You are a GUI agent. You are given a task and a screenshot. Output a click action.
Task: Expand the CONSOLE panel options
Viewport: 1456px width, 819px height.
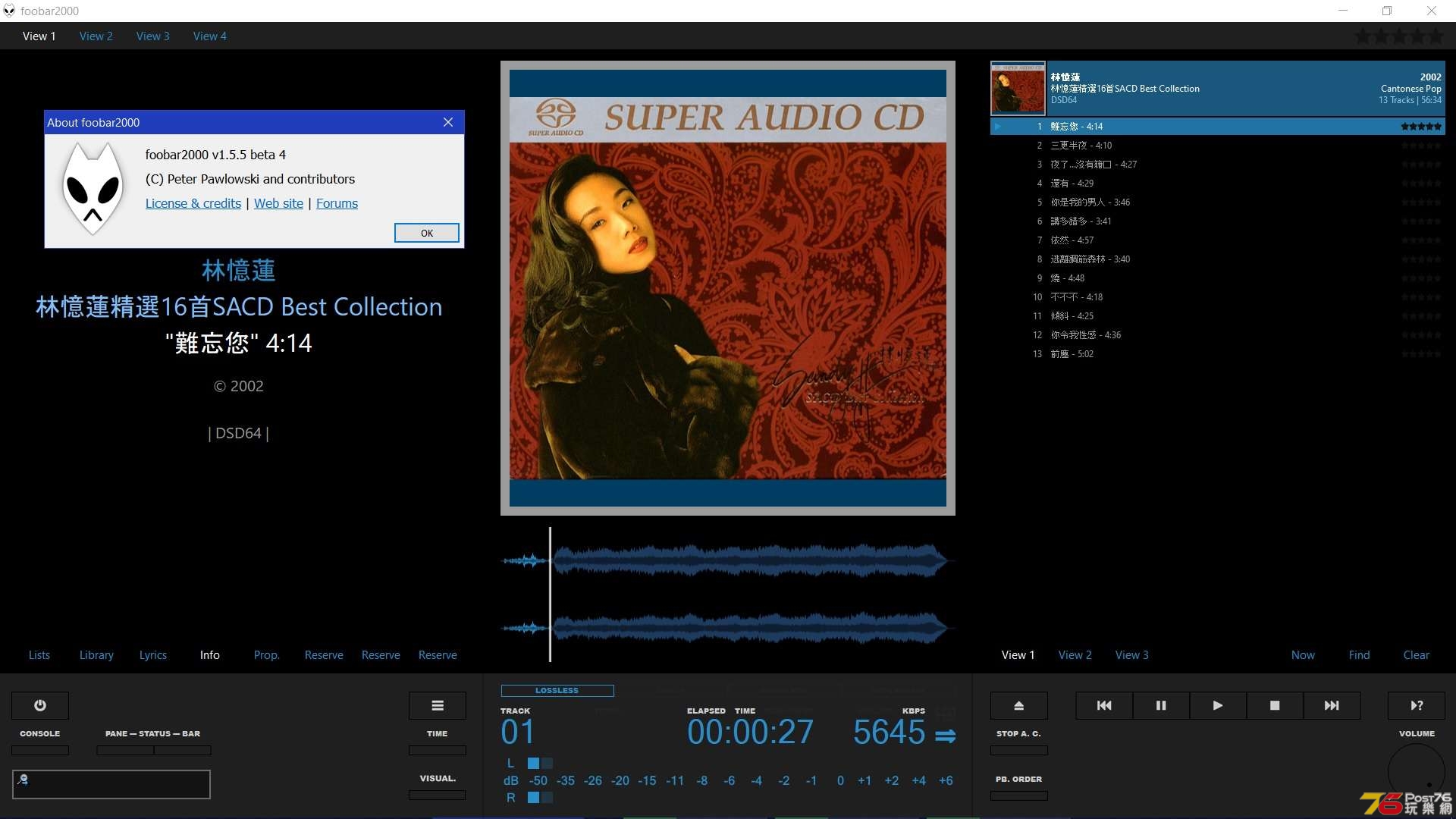click(x=40, y=749)
